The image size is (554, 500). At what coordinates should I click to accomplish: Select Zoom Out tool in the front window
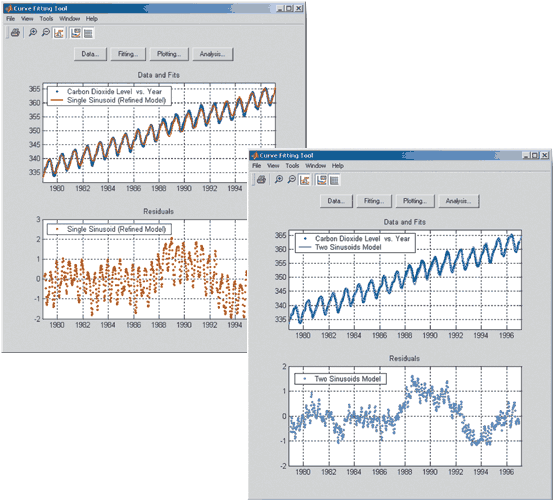pyautogui.click(x=292, y=180)
